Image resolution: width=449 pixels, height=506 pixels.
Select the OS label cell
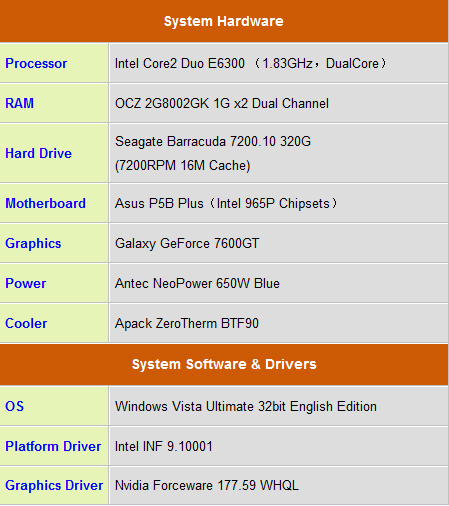pyautogui.click(x=54, y=406)
